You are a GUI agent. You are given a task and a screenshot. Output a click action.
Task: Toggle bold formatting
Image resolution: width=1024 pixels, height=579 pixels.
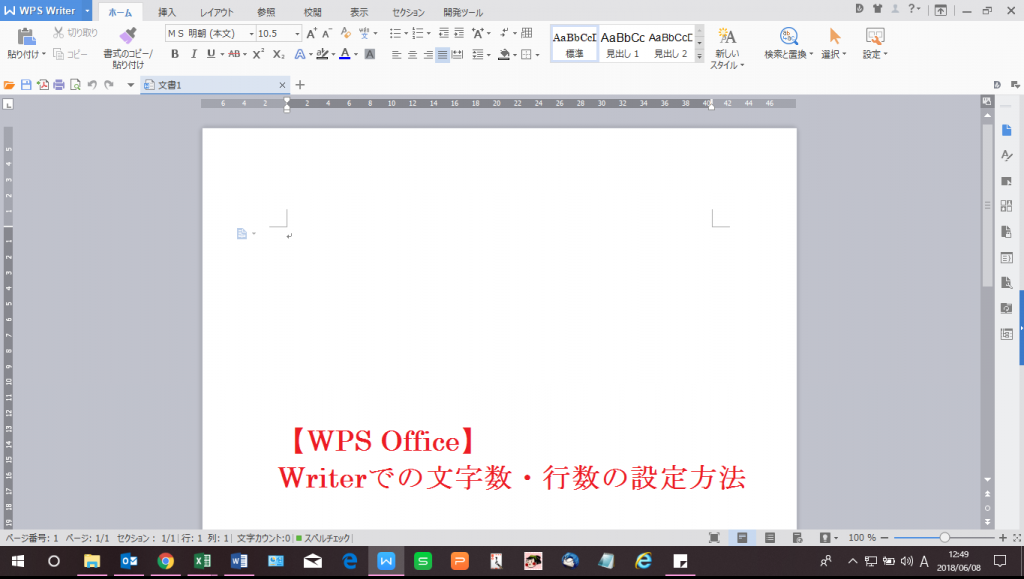pyautogui.click(x=175, y=54)
